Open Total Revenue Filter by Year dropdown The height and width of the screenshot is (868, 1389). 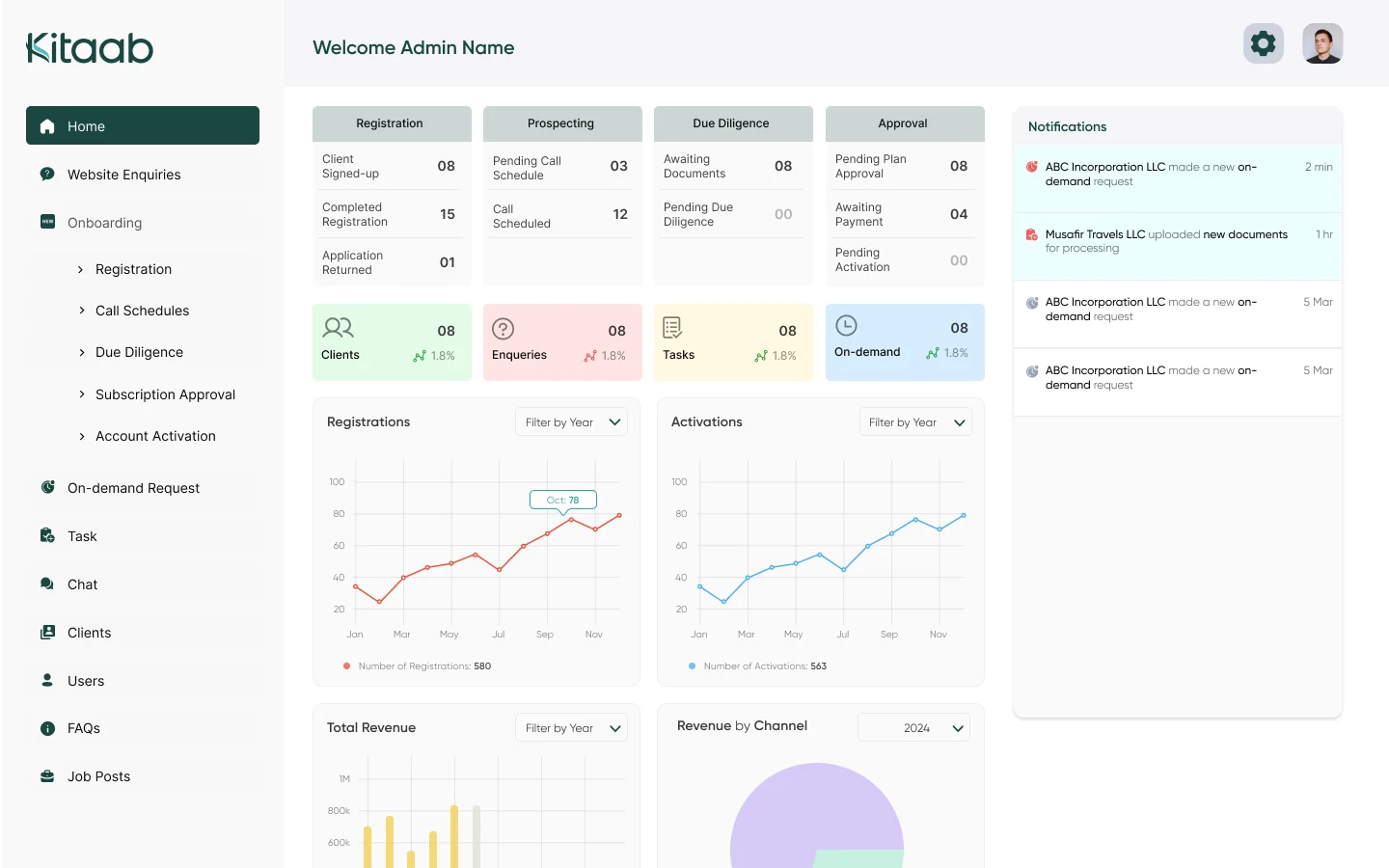[x=571, y=727]
